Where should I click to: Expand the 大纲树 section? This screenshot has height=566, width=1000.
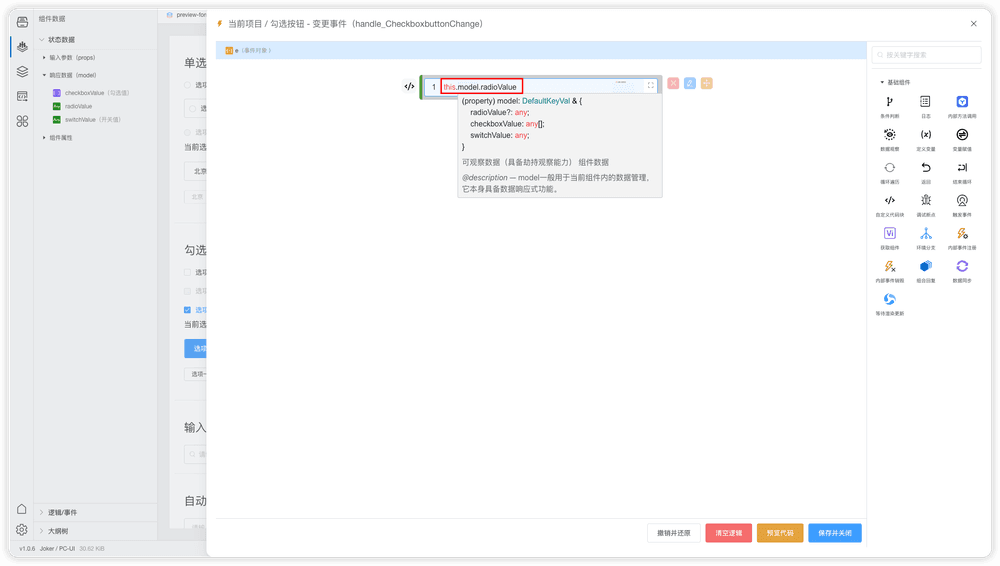[42, 531]
